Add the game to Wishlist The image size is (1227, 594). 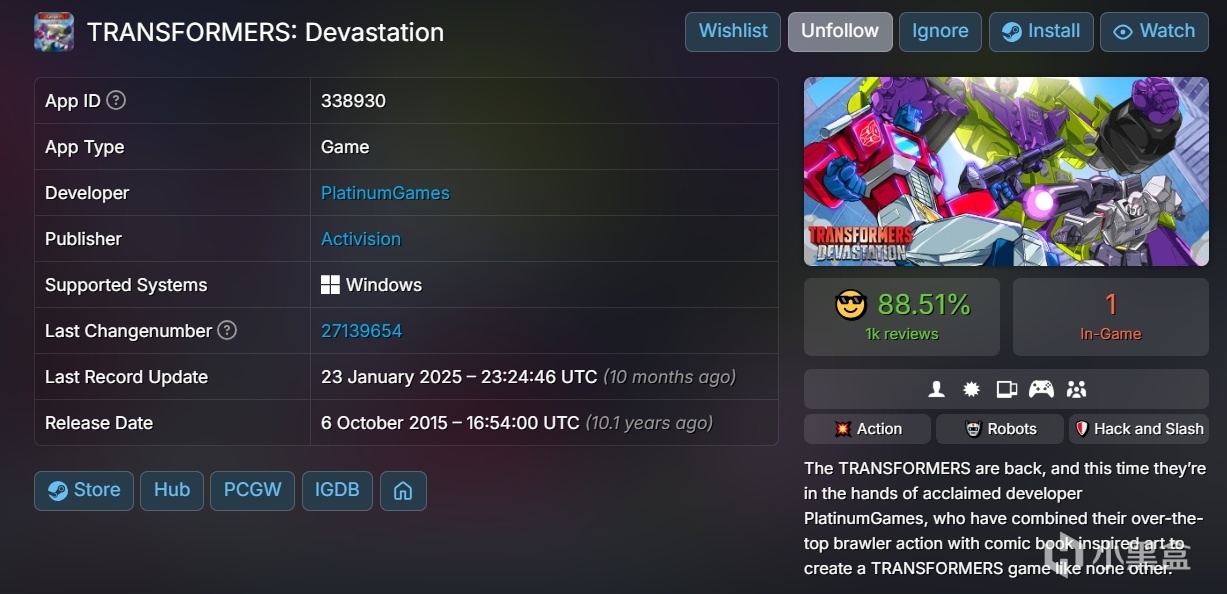pos(733,32)
